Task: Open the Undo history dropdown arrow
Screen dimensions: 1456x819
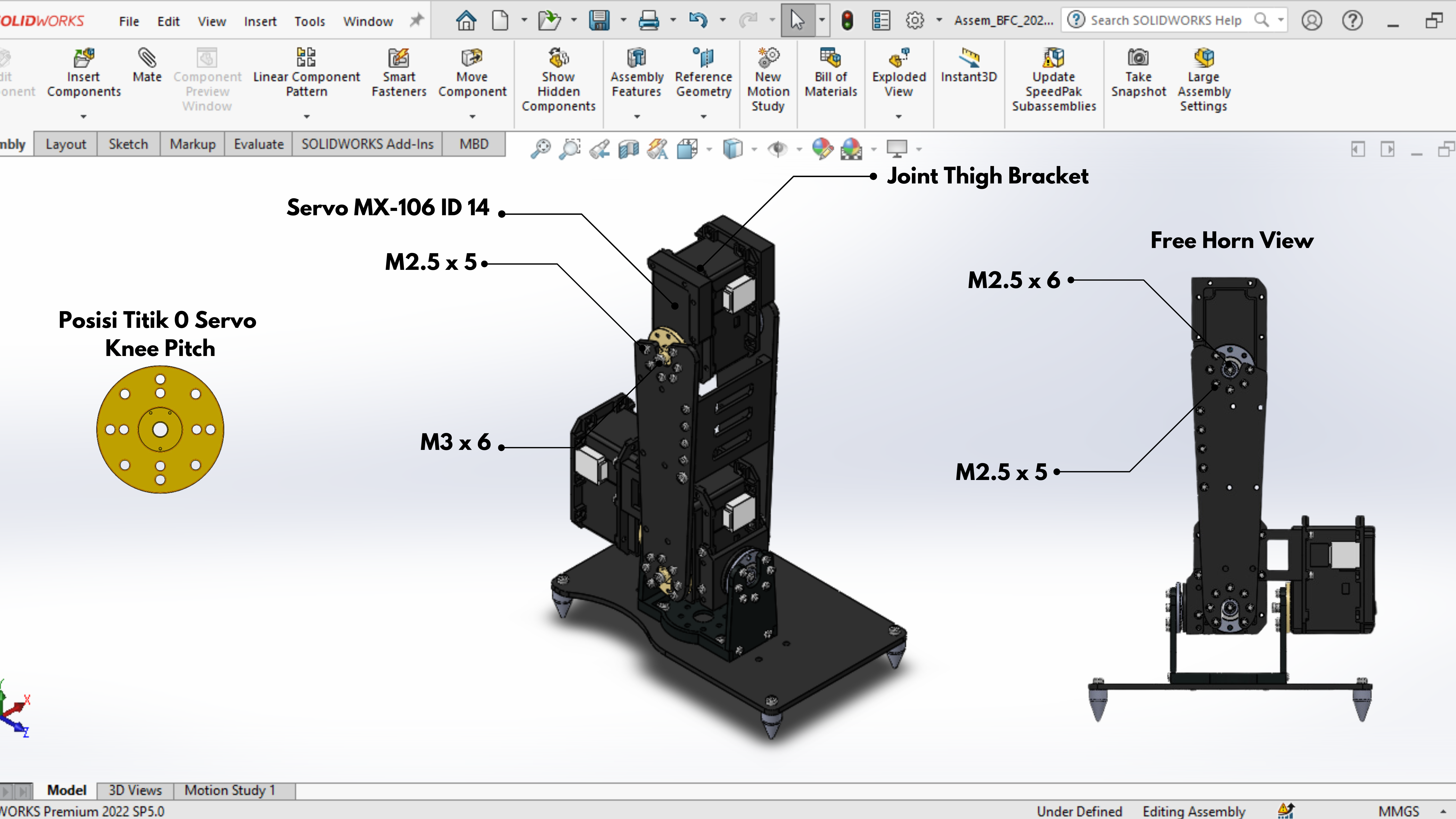Action: [x=722, y=20]
